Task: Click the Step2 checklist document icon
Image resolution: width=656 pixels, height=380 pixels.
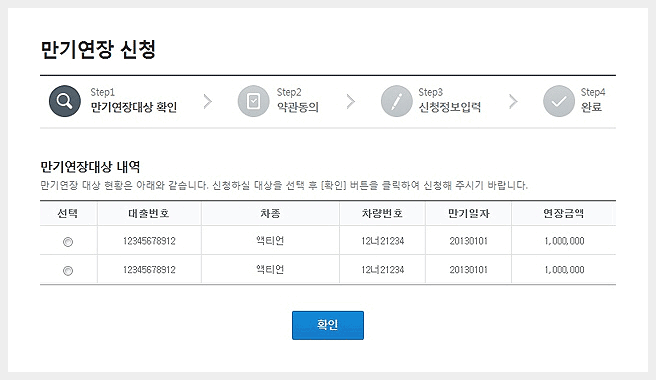Action: (x=254, y=101)
